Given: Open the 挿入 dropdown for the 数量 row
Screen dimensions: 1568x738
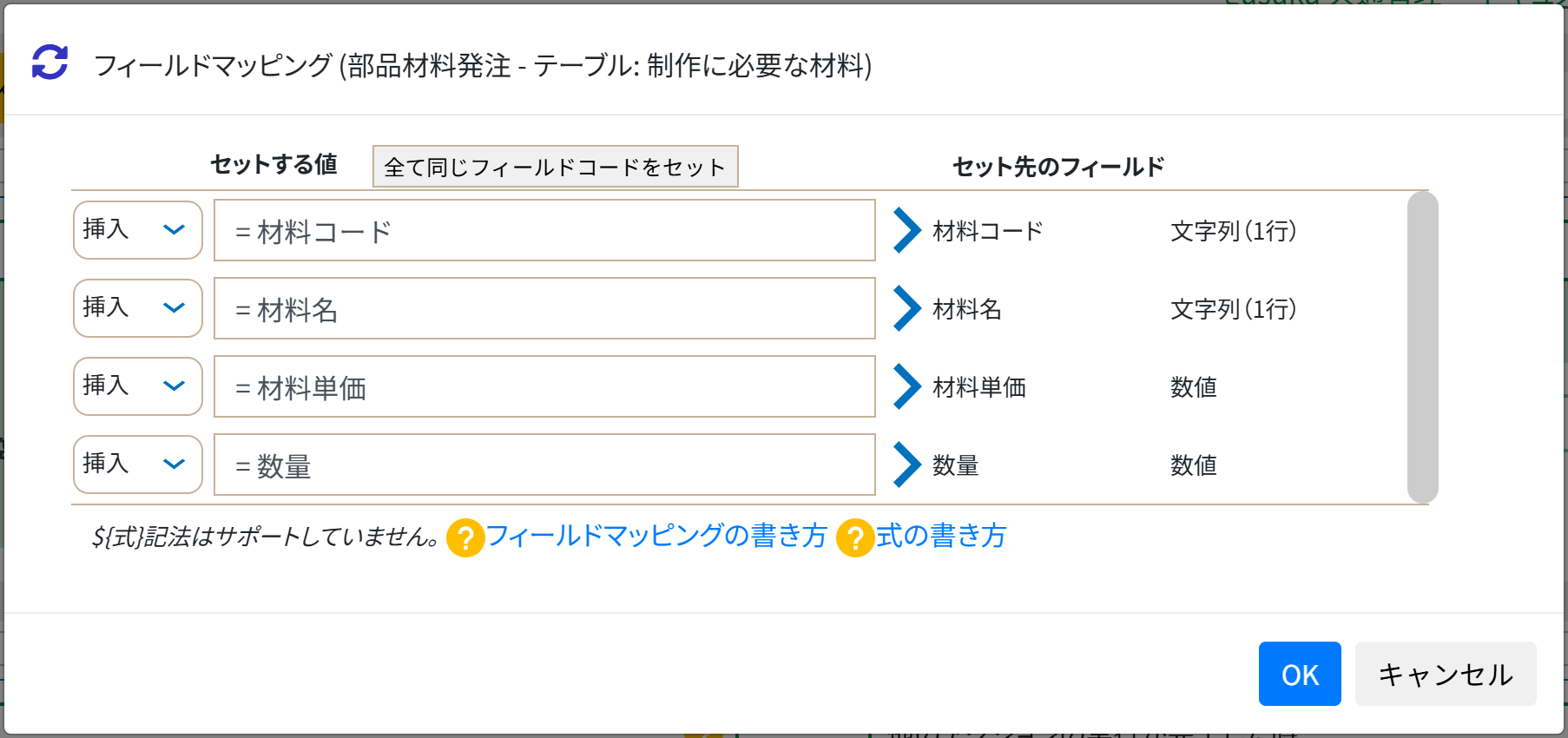Looking at the screenshot, I should [138, 465].
